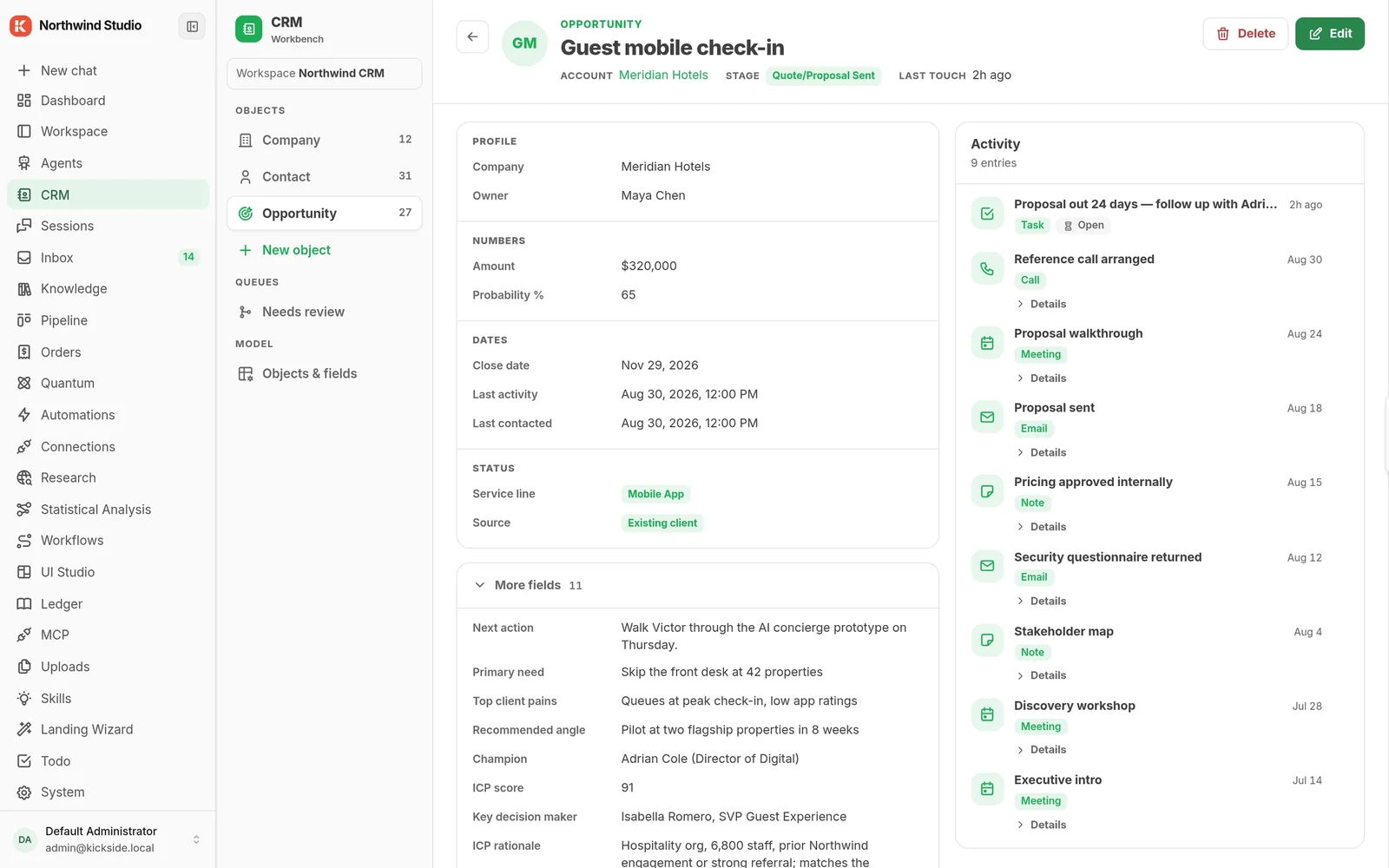
Task: Open the Research globe icon
Action: pyautogui.click(x=24, y=477)
